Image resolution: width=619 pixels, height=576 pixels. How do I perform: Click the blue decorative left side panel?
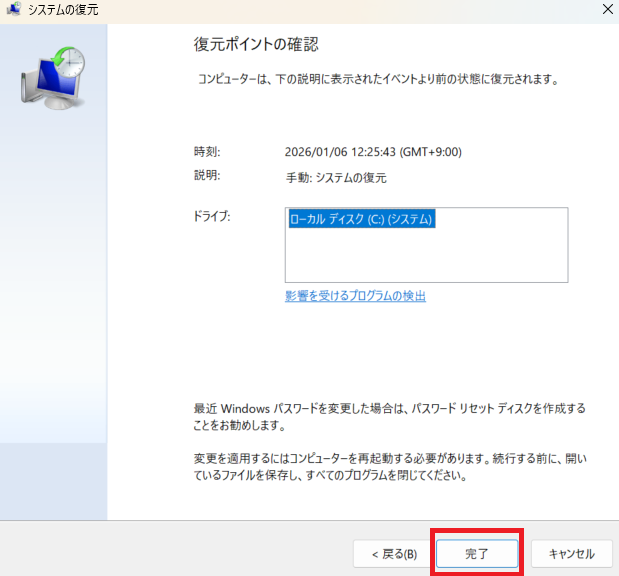click(x=53, y=300)
